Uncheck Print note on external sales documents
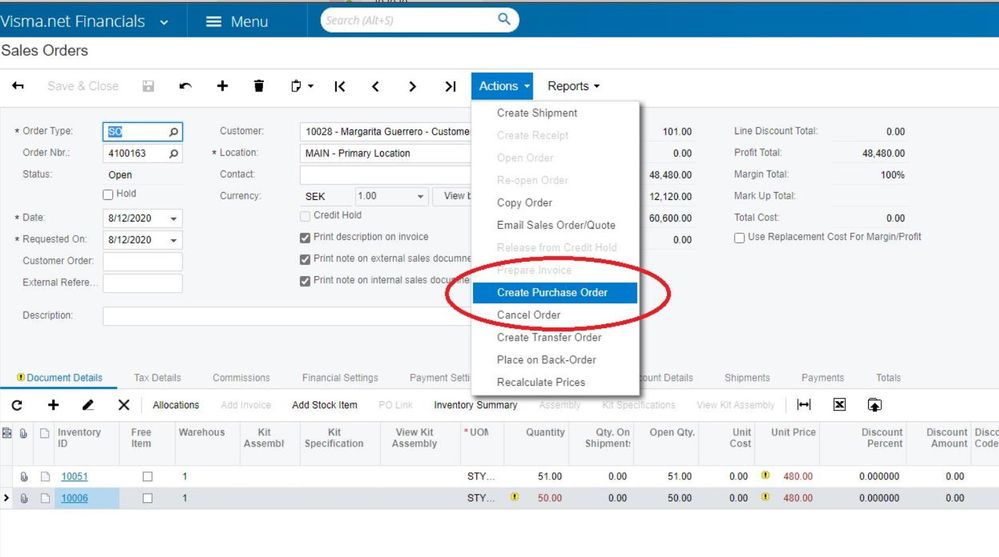This screenshot has width=999, height=557. point(305,259)
